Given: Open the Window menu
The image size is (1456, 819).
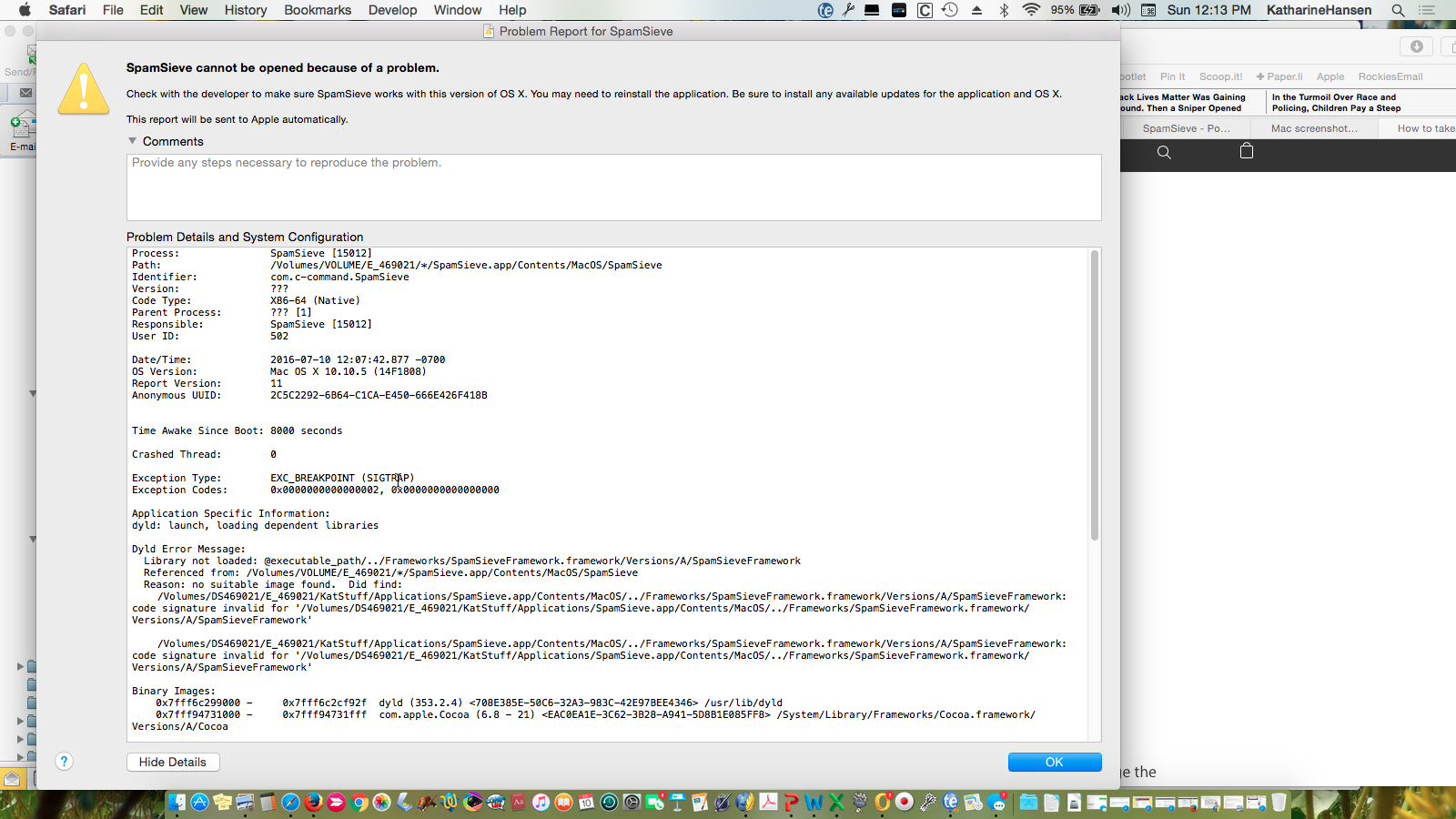Looking at the screenshot, I should 458,10.
